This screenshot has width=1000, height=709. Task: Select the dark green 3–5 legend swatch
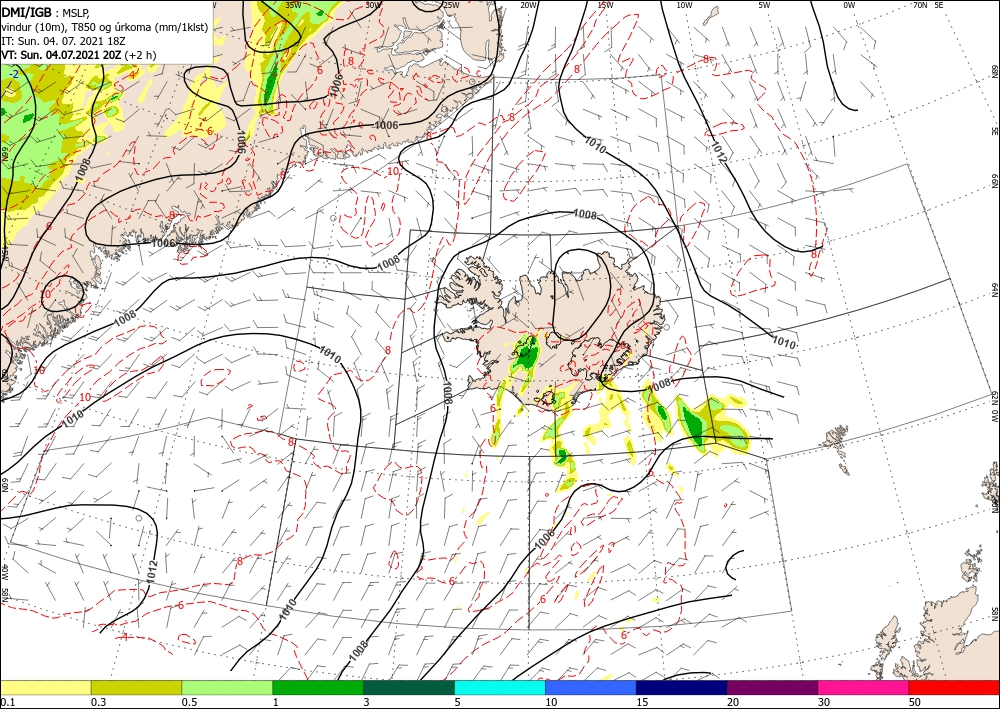click(x=409, y=687)
